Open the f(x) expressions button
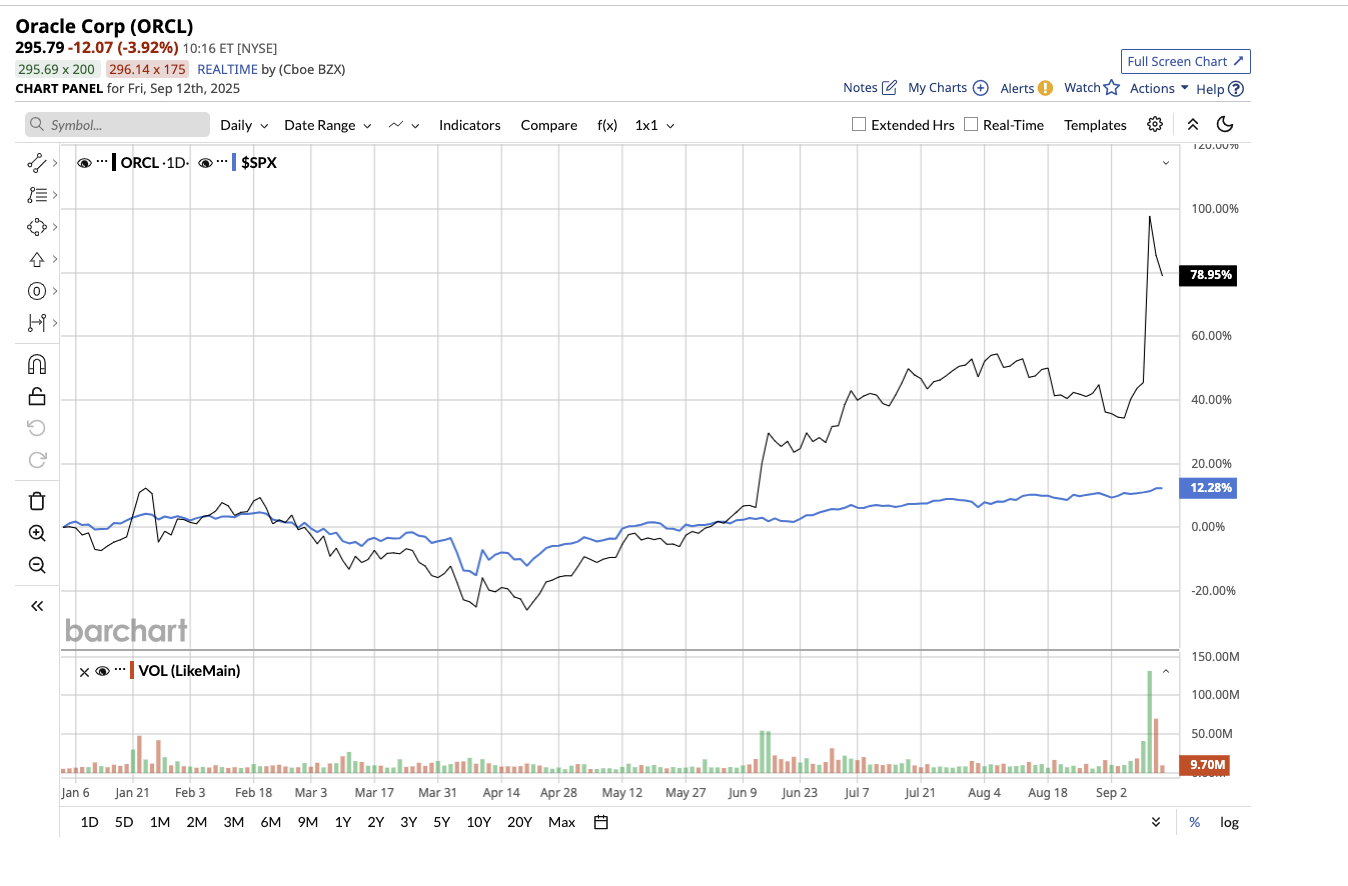 click(x=607, y=125)
